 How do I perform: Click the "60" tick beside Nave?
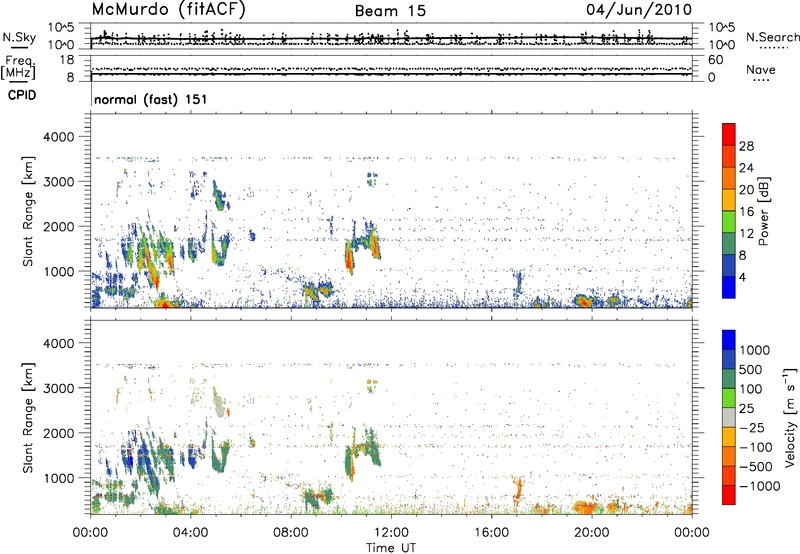pyautogui.click(x=716, y=60)
